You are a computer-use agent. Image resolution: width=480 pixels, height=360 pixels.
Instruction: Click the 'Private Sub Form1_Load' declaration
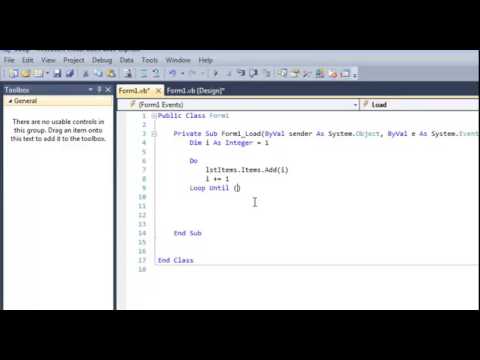[x=326, y=134]
